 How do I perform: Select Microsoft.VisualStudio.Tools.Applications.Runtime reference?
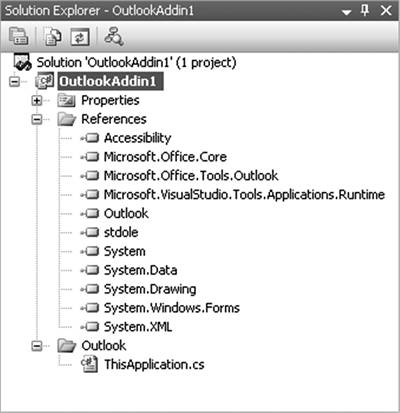coord(244,195)
